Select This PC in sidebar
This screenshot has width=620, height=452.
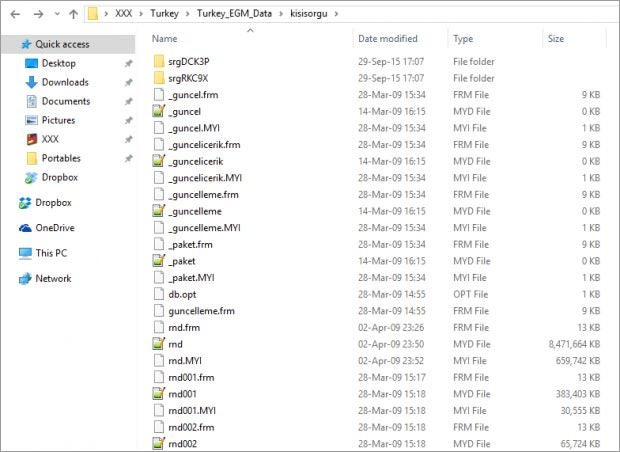pyautogui.click(x=50, y=253)
